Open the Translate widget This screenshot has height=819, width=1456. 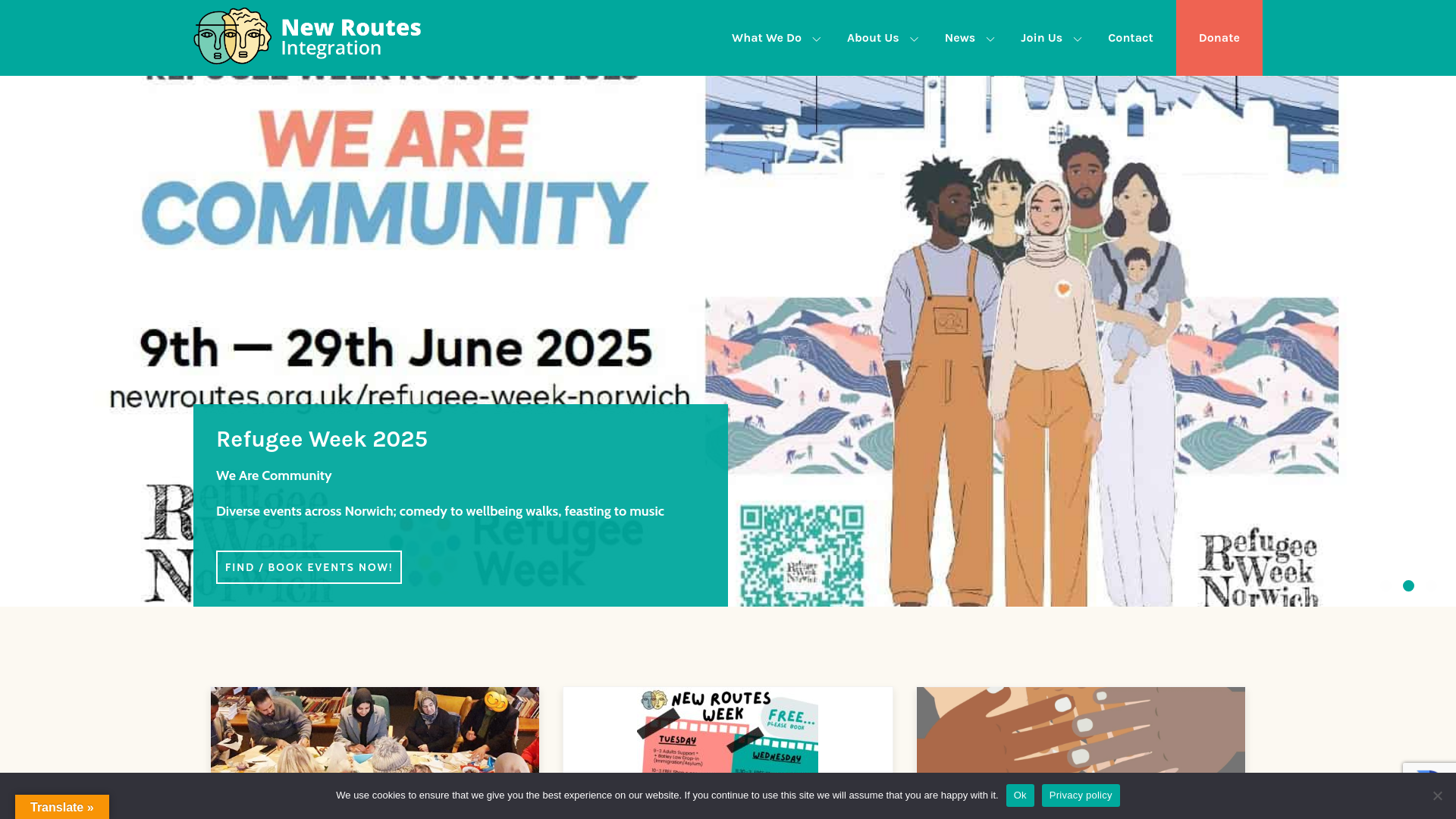click(62, 807)
